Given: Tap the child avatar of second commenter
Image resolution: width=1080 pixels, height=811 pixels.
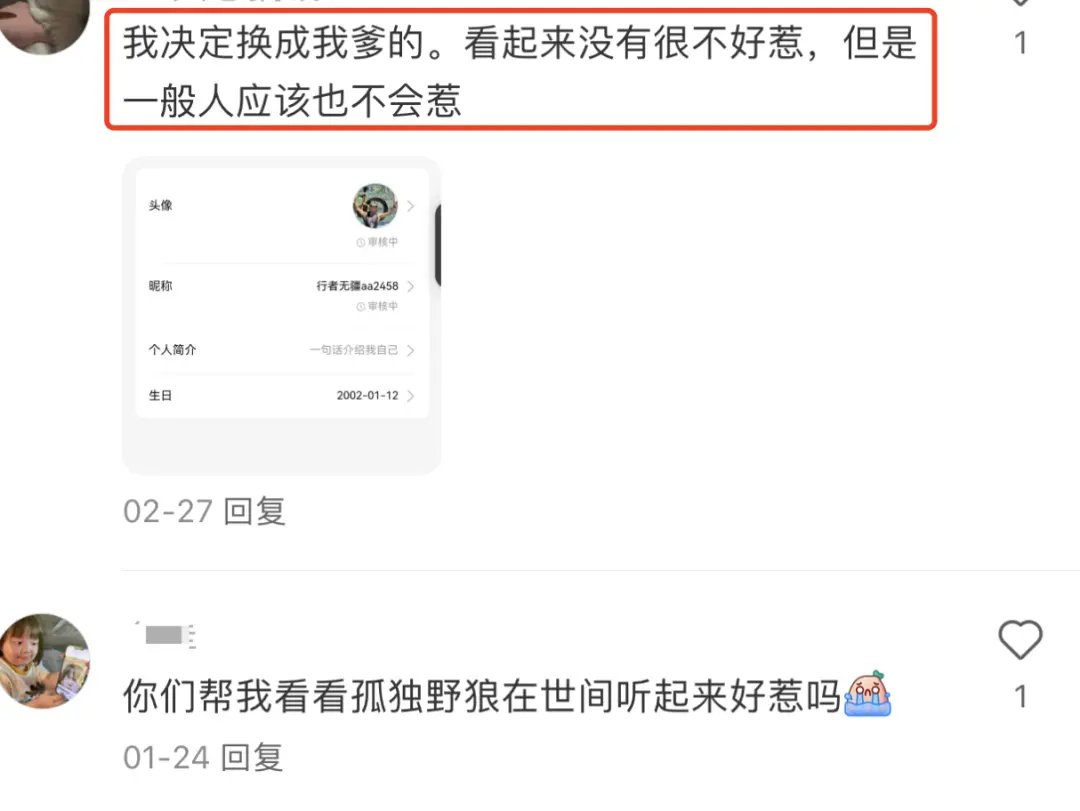Looking at the screenshot, I should 44,661.
